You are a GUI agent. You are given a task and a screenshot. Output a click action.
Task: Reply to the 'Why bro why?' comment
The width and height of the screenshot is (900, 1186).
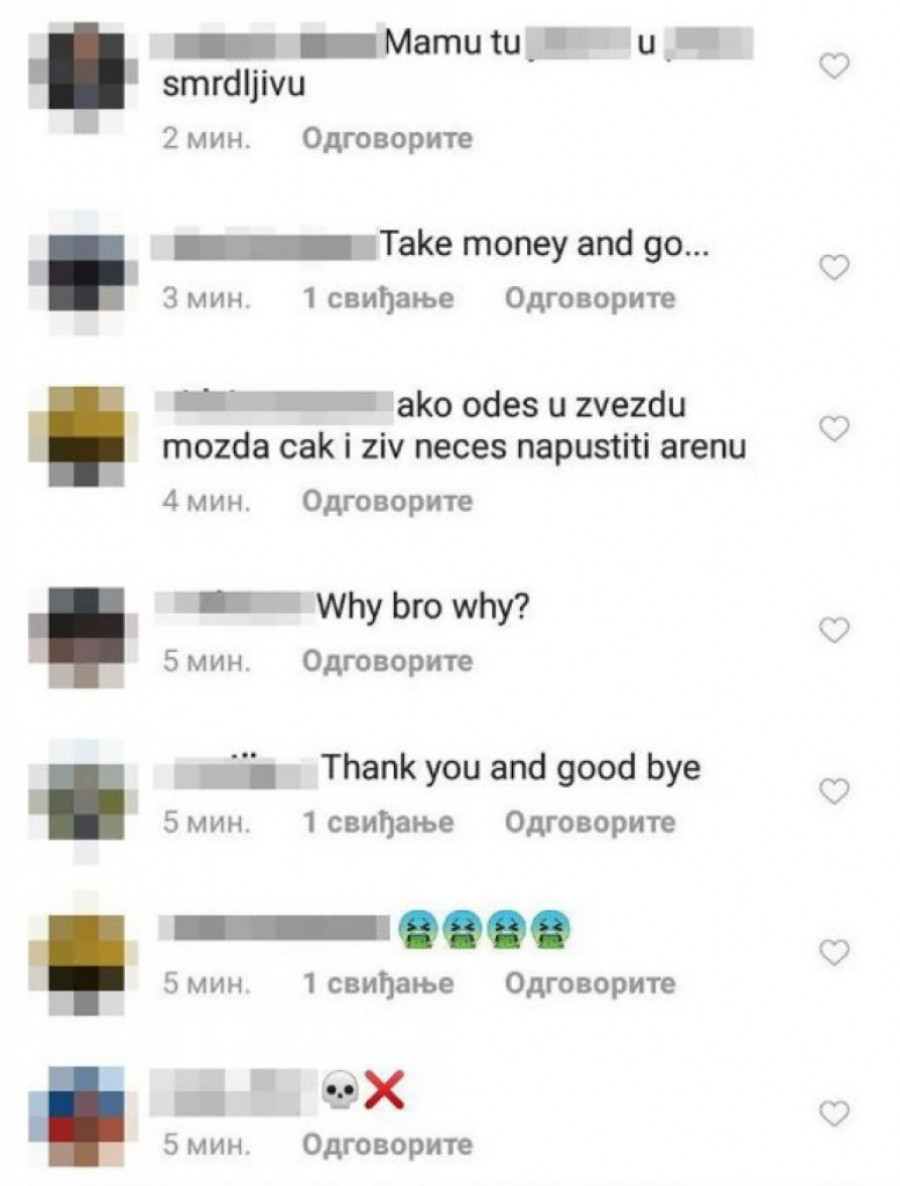coord(387,661)
